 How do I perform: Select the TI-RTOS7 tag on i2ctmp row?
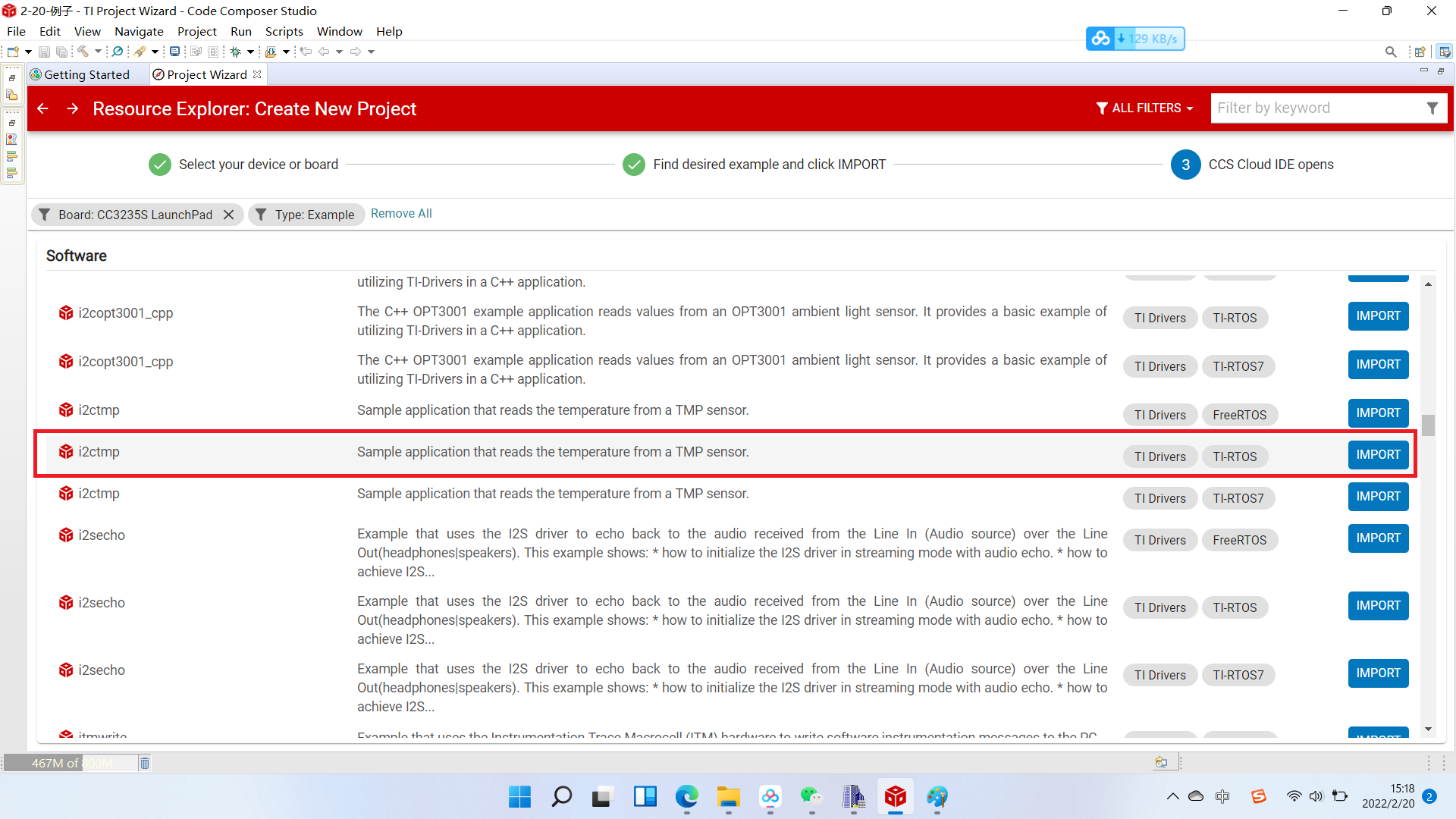pos(1238,498)
